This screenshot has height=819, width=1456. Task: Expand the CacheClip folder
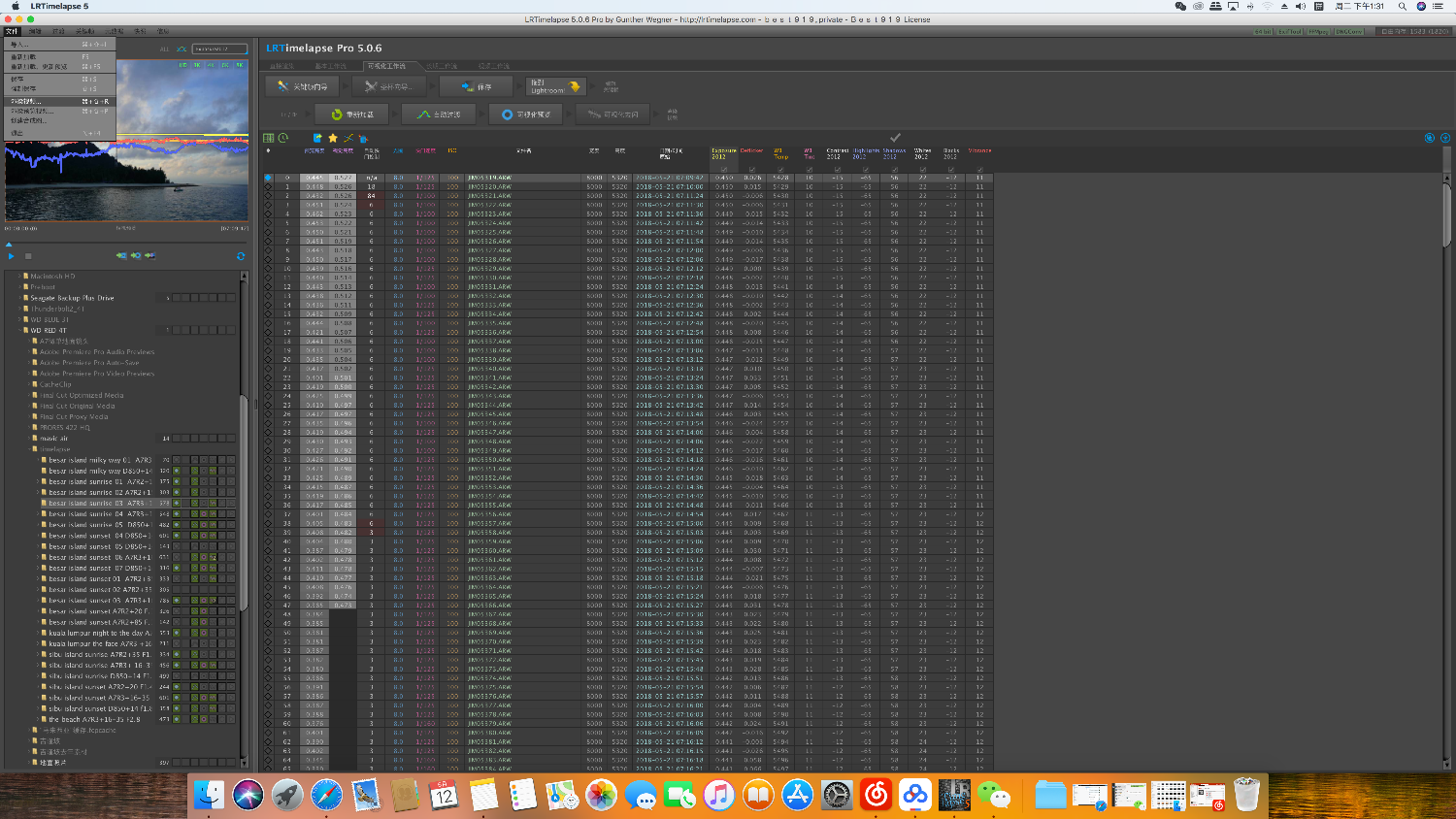tap(29, 384)
